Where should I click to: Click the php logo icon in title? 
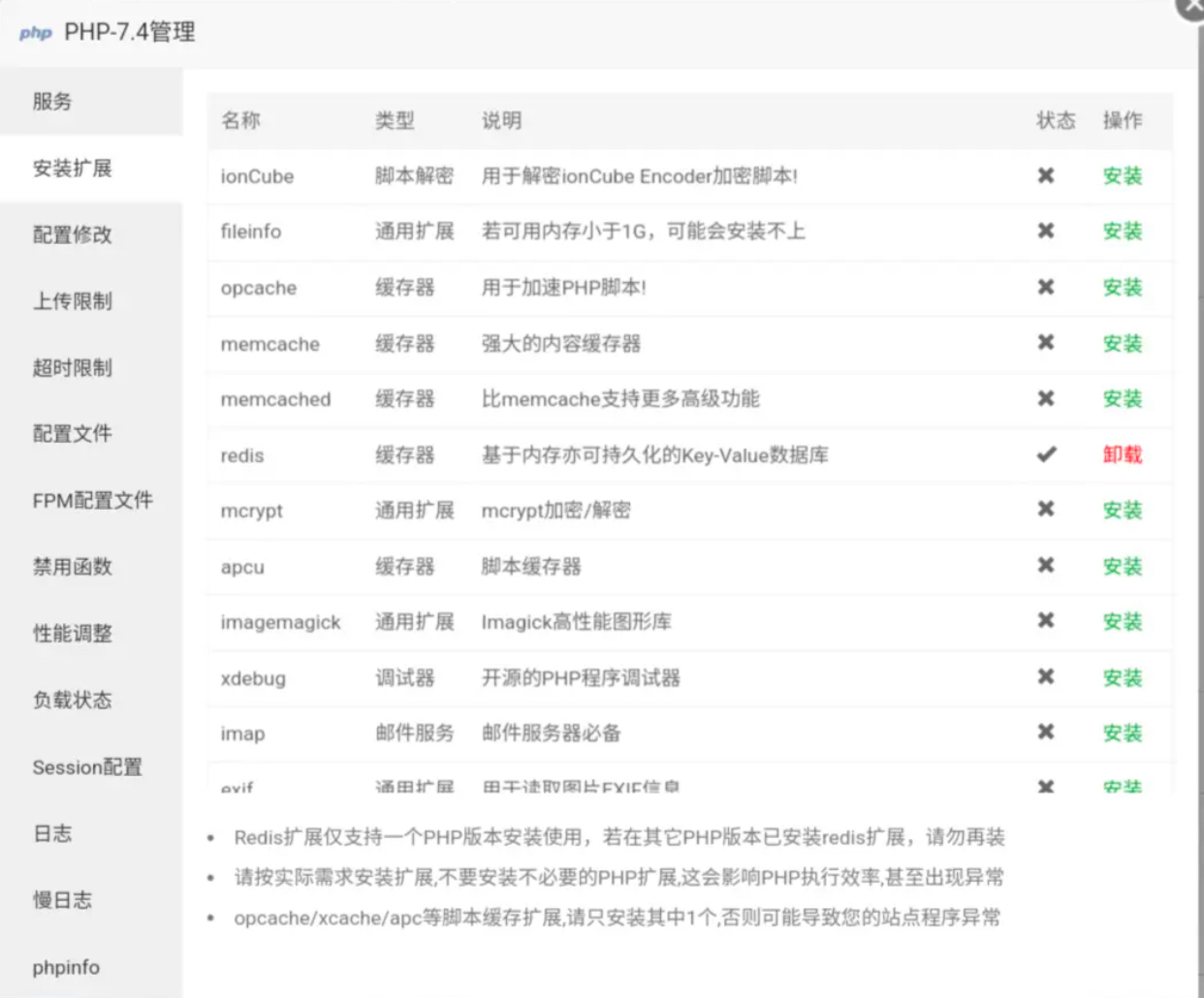[36, 33]
